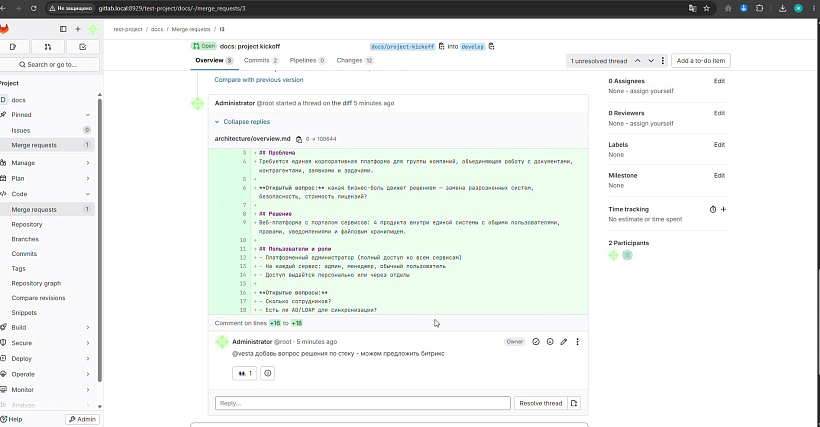This screenshot has width=820, height=427.
Task: Expand the Secure sidebar section
Action: click(88, 343)
